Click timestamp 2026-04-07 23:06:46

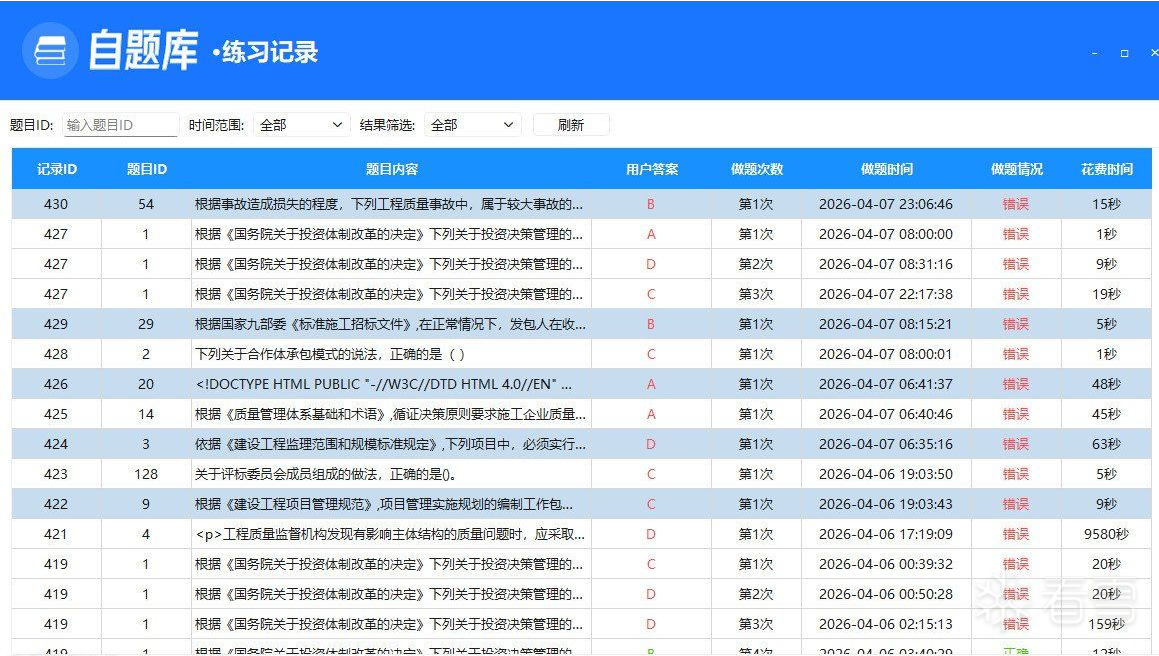pos(886,204)
